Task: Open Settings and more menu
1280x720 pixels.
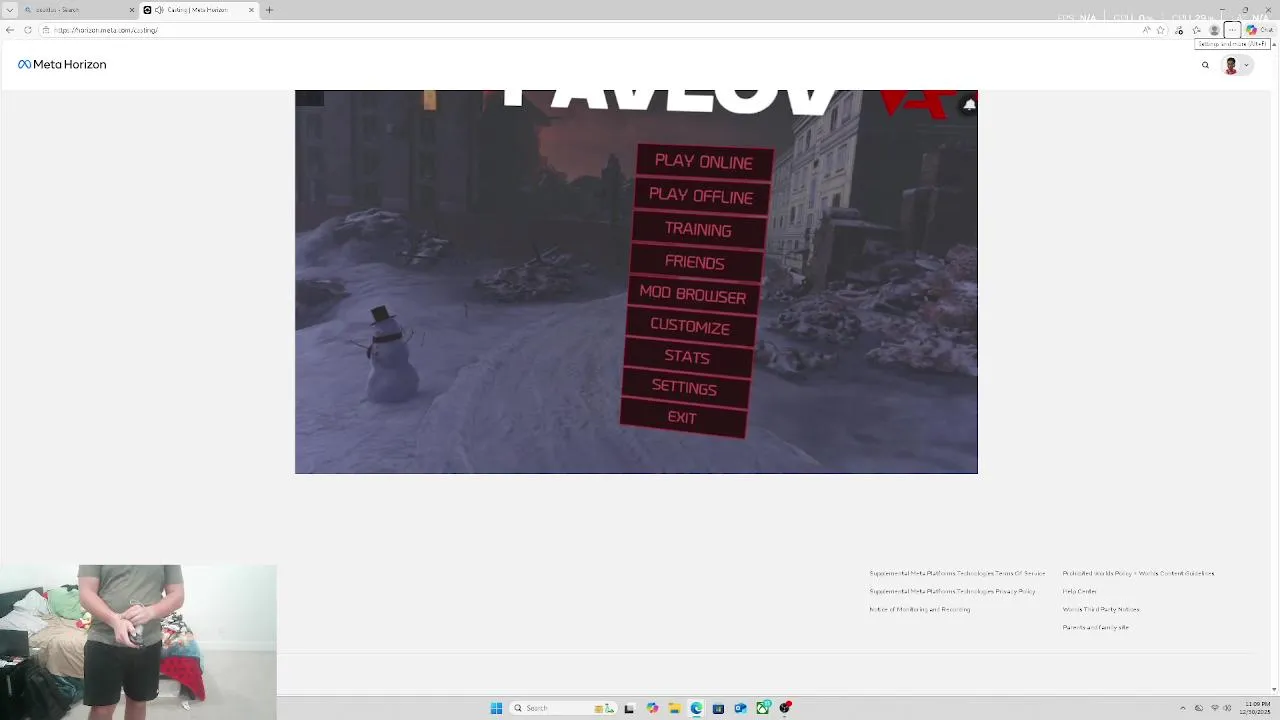Action: coord(1233,30)
